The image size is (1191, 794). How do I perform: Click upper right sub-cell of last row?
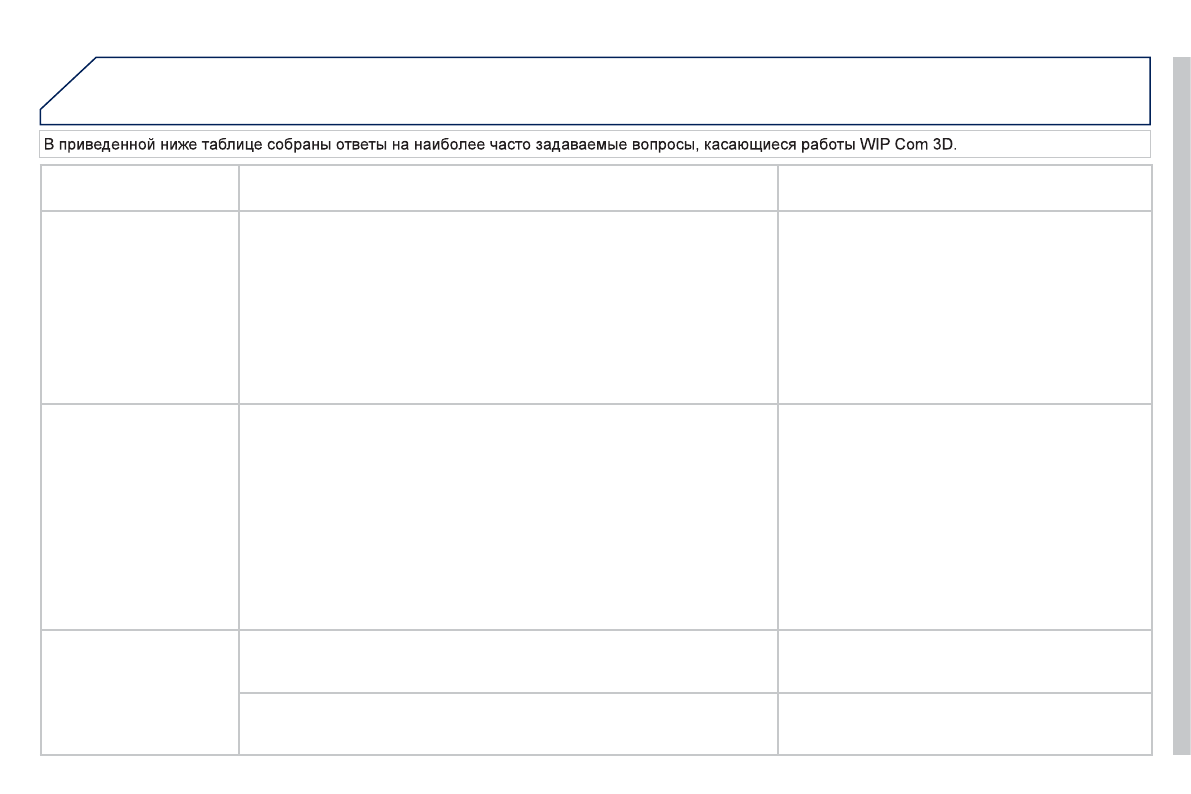click(x=964, y=661)
